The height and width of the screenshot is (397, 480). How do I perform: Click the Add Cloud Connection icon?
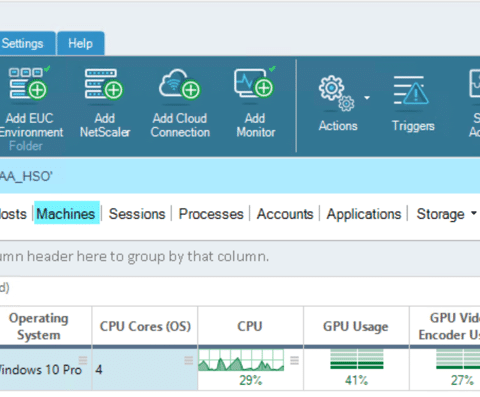click(180, 83)
